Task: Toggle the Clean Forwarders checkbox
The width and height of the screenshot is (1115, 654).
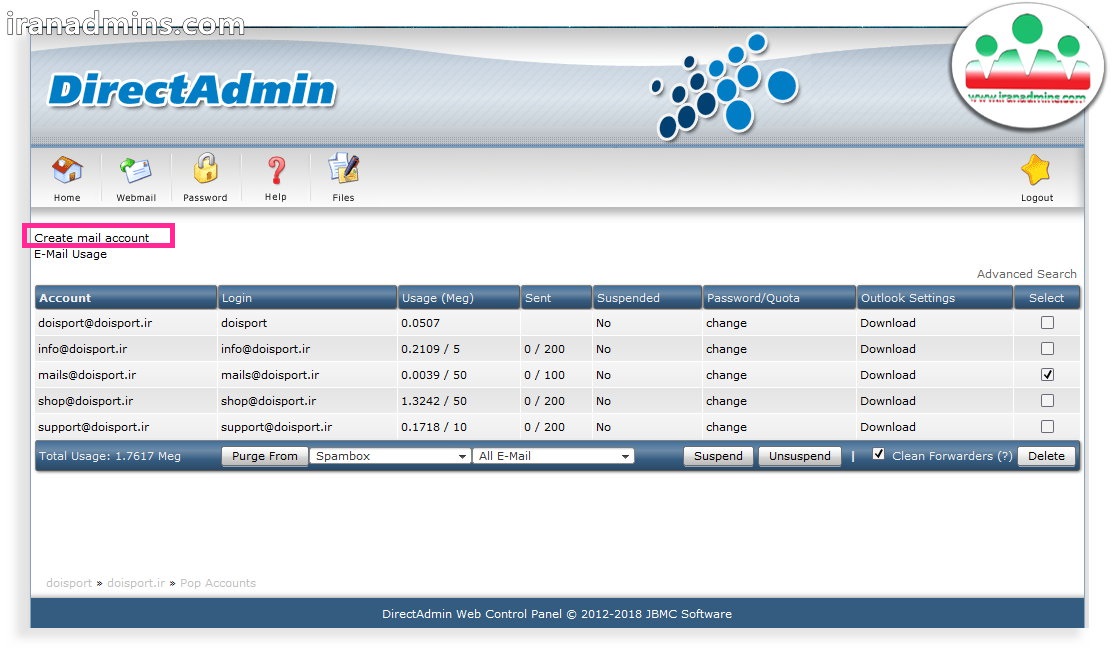Action: coord(879,454)
